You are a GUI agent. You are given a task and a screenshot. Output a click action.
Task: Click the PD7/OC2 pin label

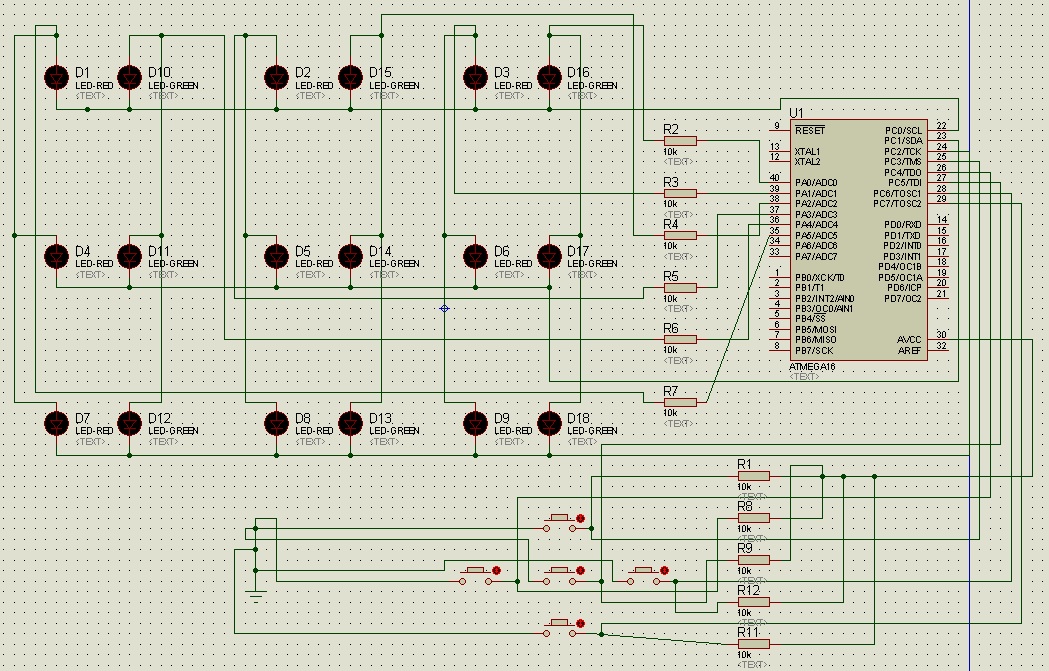click(903, 298)
